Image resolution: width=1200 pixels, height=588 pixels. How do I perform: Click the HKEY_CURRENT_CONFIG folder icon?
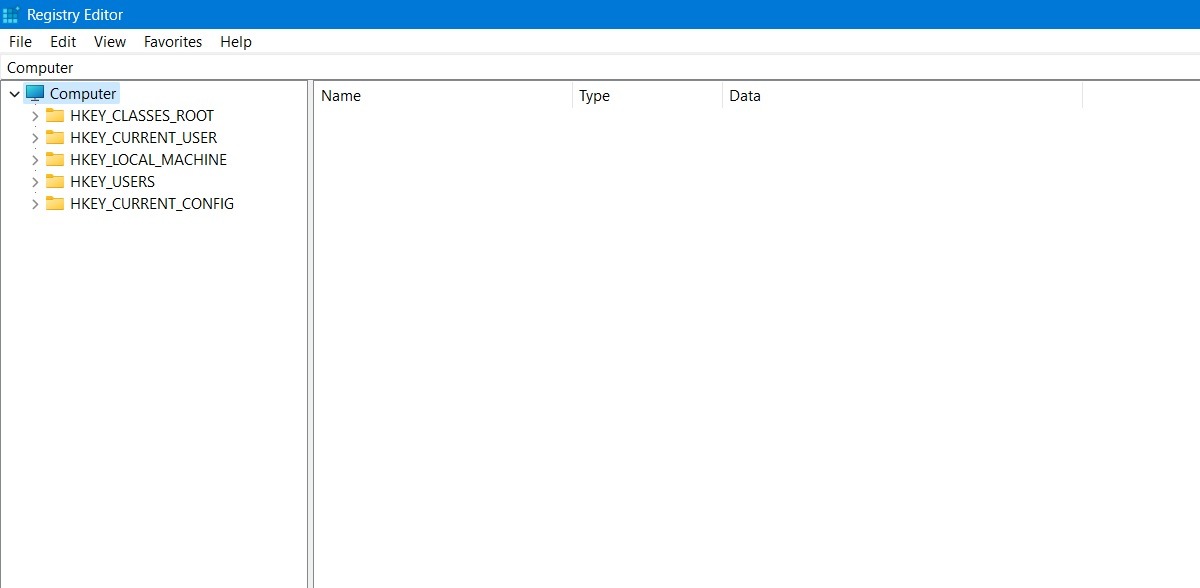(55, 203)
